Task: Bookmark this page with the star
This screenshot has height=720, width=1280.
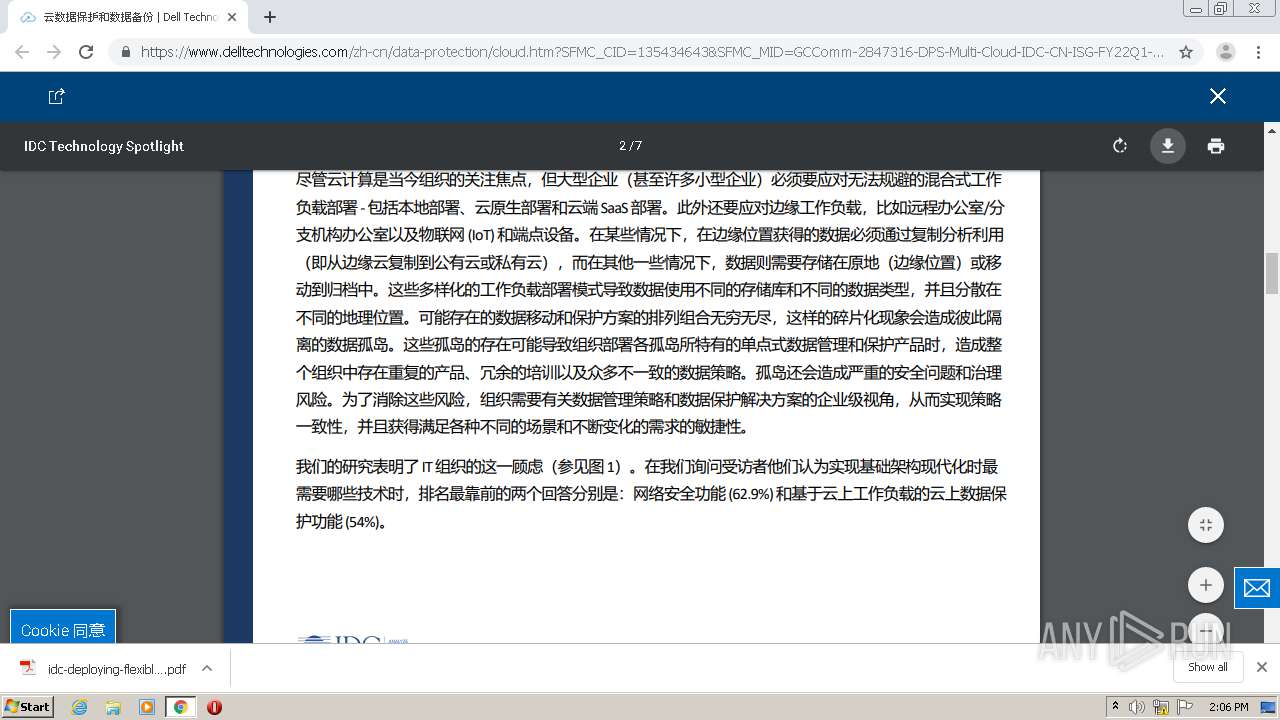Action: pyautogui.click(x=1186, y=52)
